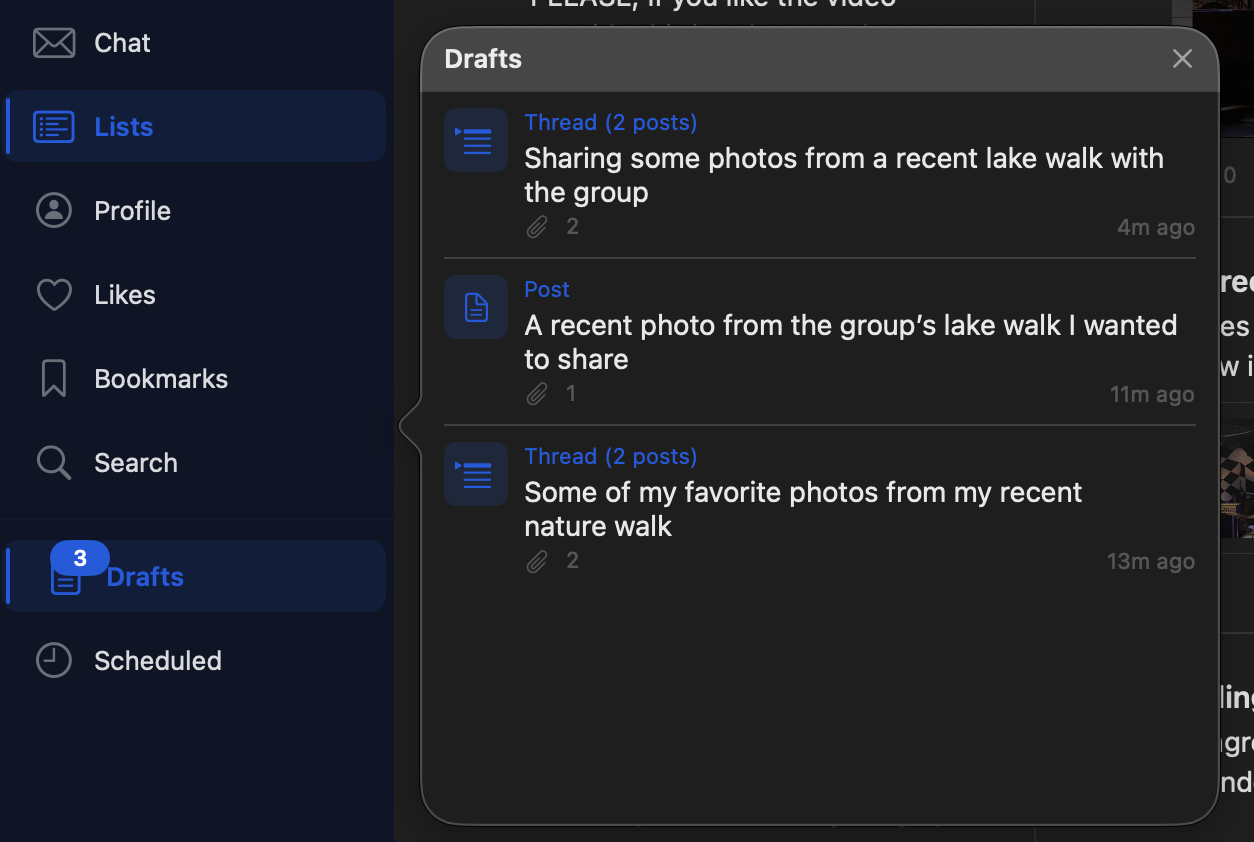1254x842 pixels.
Task: Click the Drafts count badge showing 3
Action: [80, 558]
